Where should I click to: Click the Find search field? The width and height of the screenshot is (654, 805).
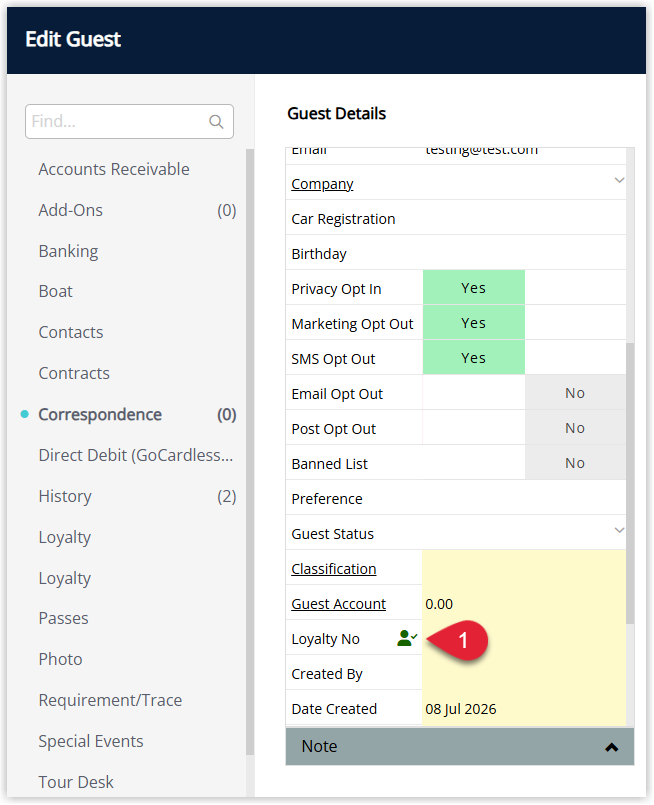tap(129, 122)
